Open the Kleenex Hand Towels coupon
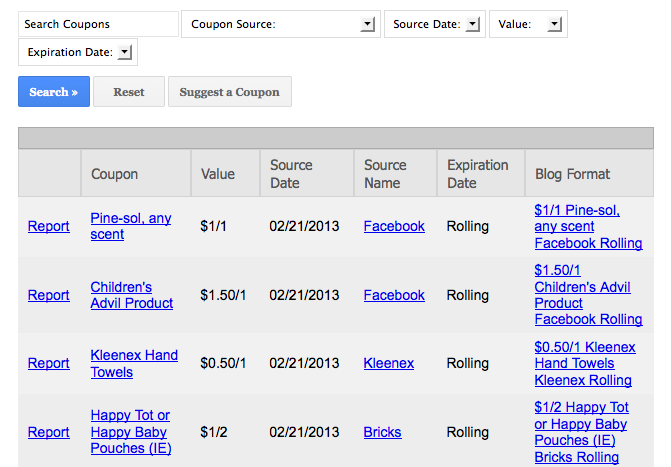The height and width of the screenshot is (467, 671). [134, 363]
